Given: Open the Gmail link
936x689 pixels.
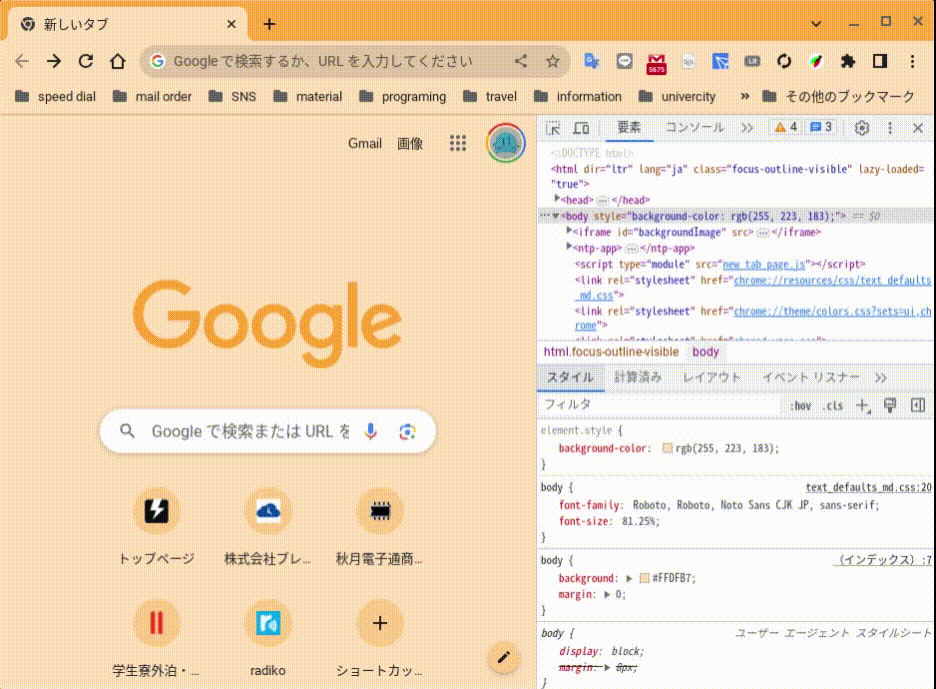Looking at the screenshot, I should [x=365, y=143].
